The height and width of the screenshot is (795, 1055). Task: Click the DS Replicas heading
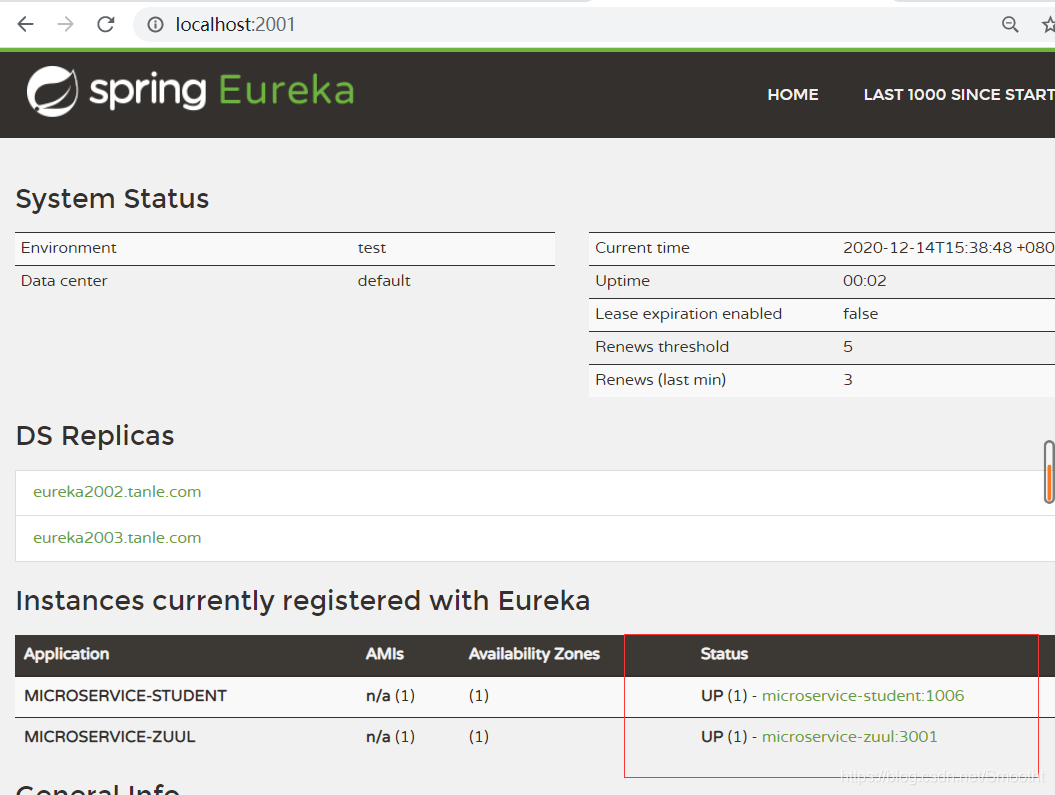(x=95, y=436)
